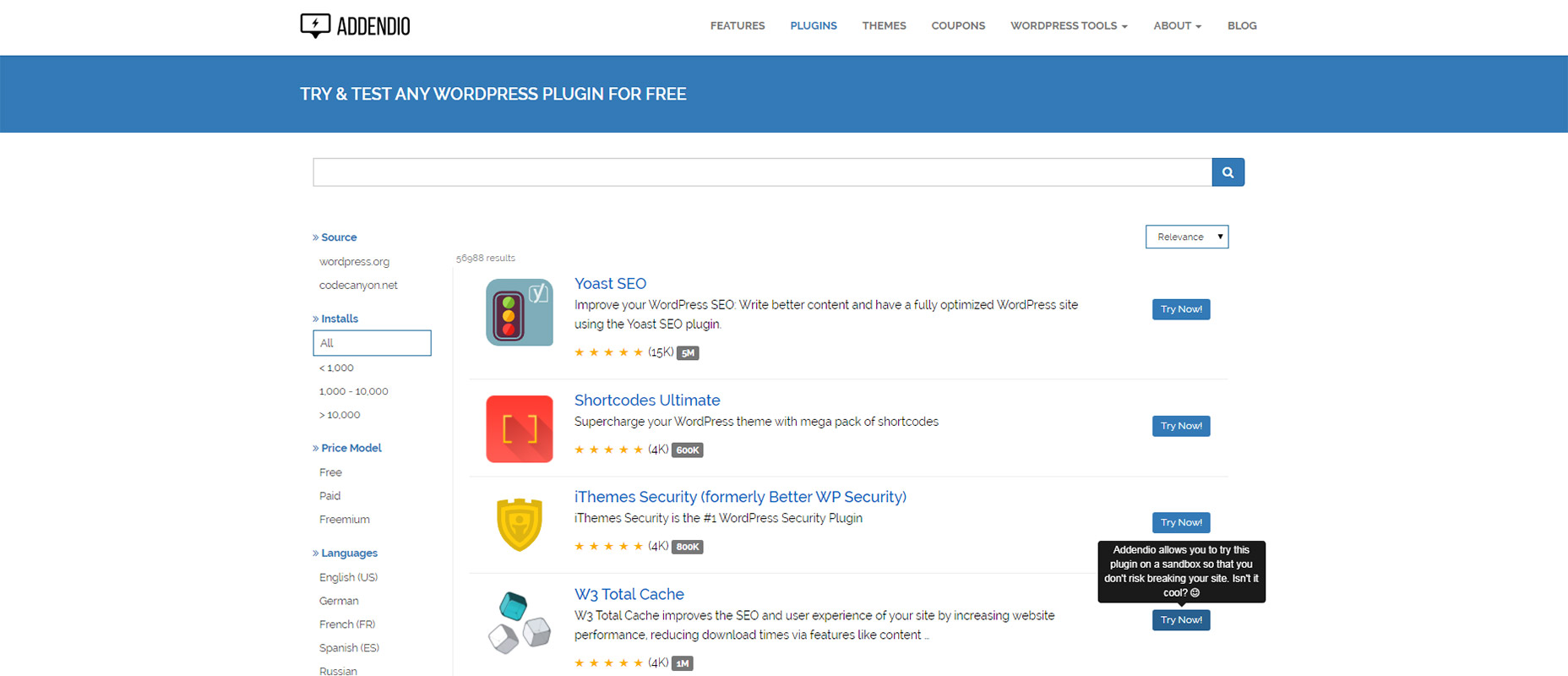Switch to the THEMES section

point(884,25)
